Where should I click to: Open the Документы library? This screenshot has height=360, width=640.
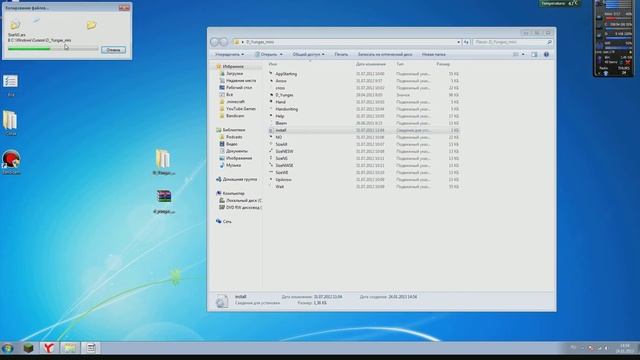click(237, 151)
